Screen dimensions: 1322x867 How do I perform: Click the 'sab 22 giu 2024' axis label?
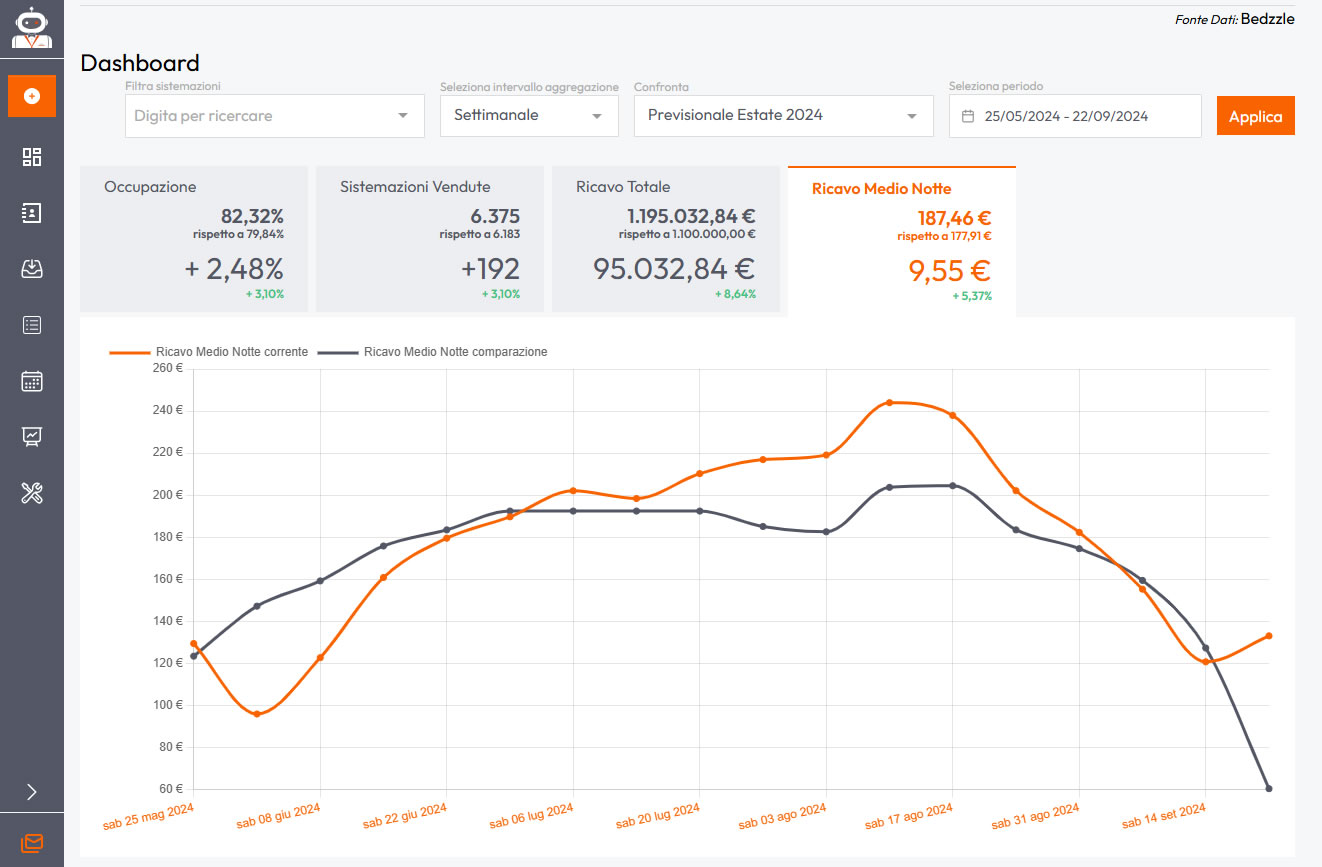click(404, 816)
